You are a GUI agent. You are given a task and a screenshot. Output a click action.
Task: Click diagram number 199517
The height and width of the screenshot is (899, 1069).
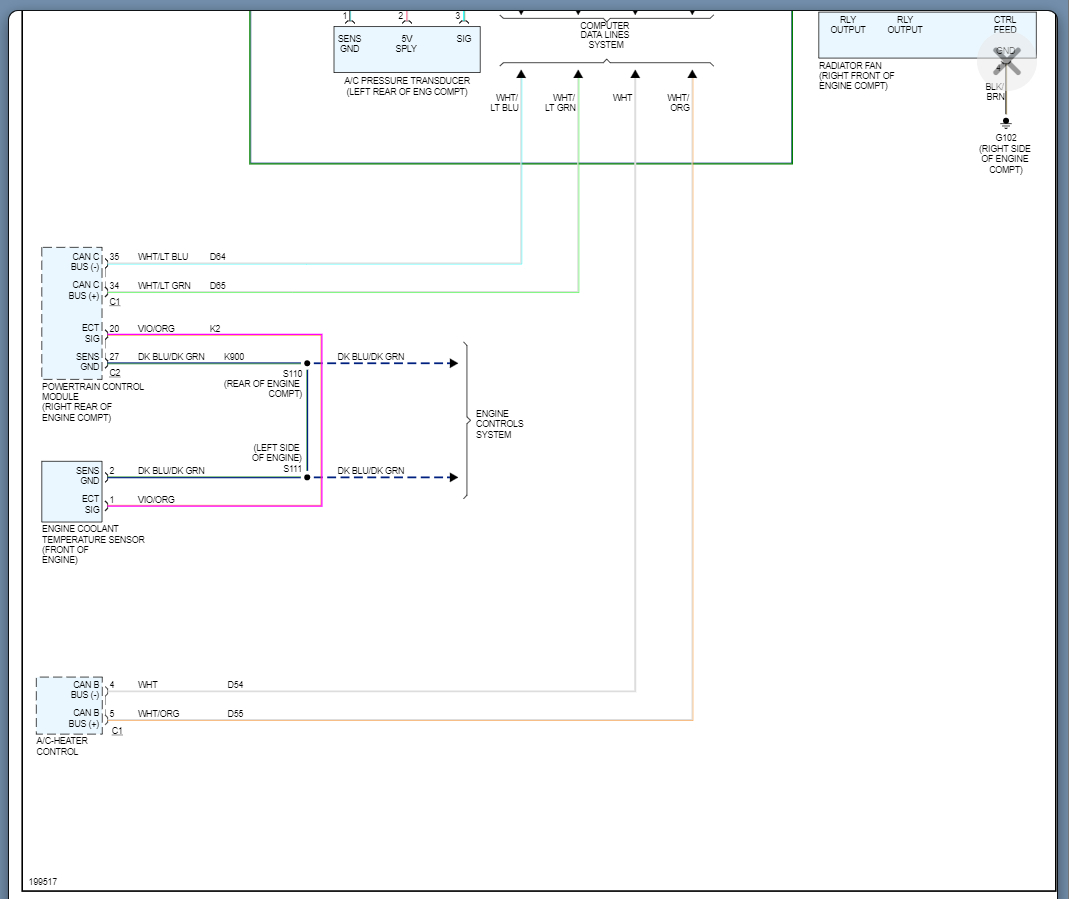point(43,882)
